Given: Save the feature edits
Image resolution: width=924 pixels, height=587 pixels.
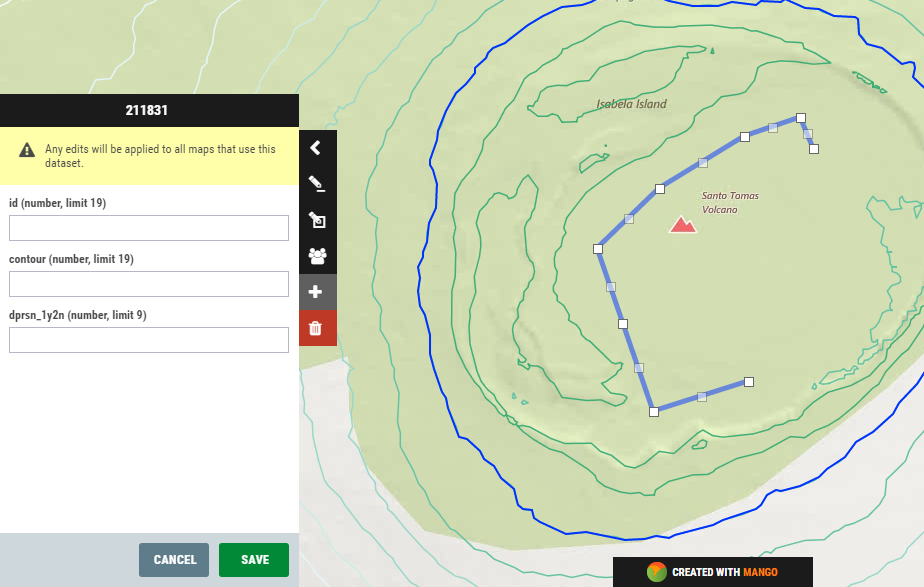Looking at the screenshot, I should coord(254,560).
